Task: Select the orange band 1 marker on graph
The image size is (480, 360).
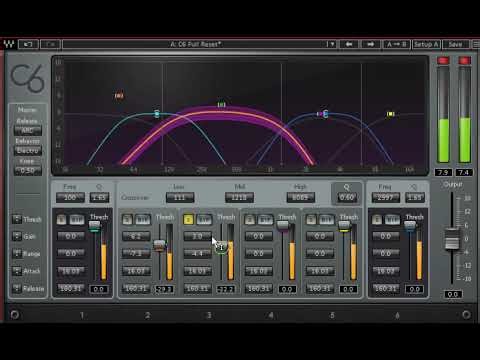Action: pos(119,96)
